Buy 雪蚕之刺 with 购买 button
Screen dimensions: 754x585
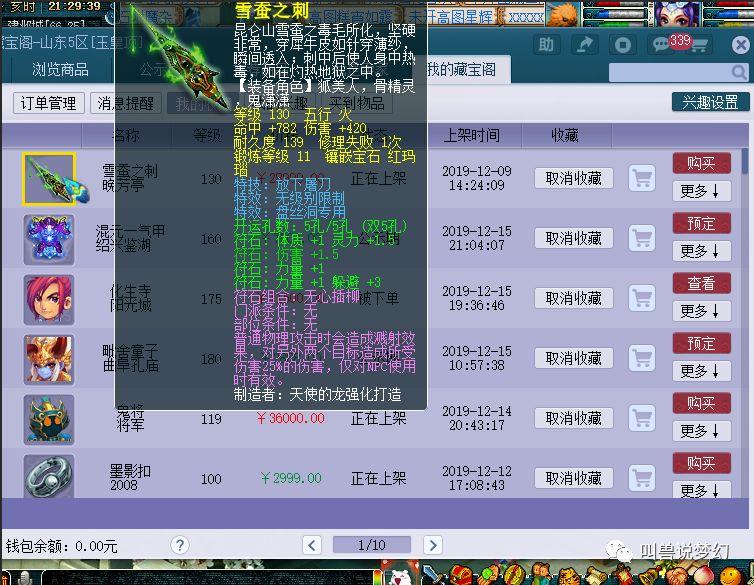[702, 163]
